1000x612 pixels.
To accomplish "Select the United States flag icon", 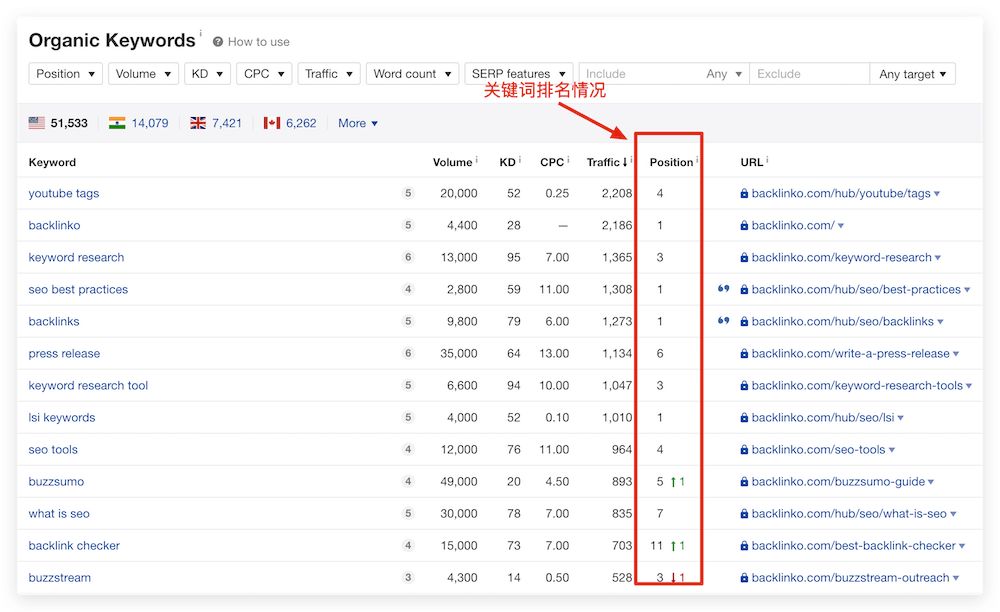I will 37,123.
